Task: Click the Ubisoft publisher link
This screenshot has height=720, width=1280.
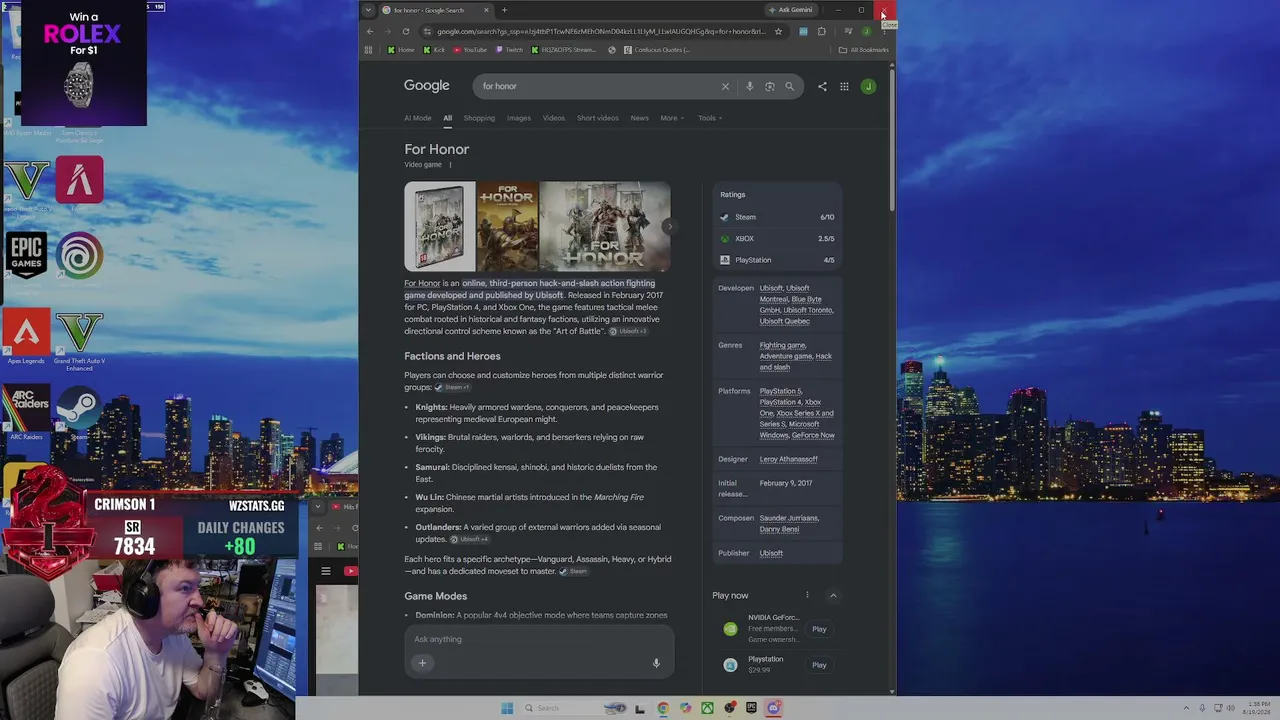Action: (771, 553)
